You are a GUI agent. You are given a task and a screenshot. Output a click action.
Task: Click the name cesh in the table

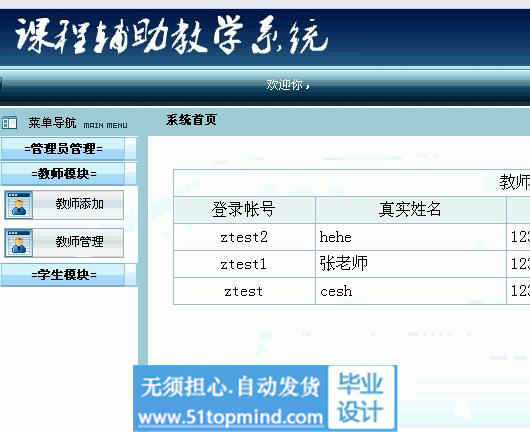(x=336, y=291)
